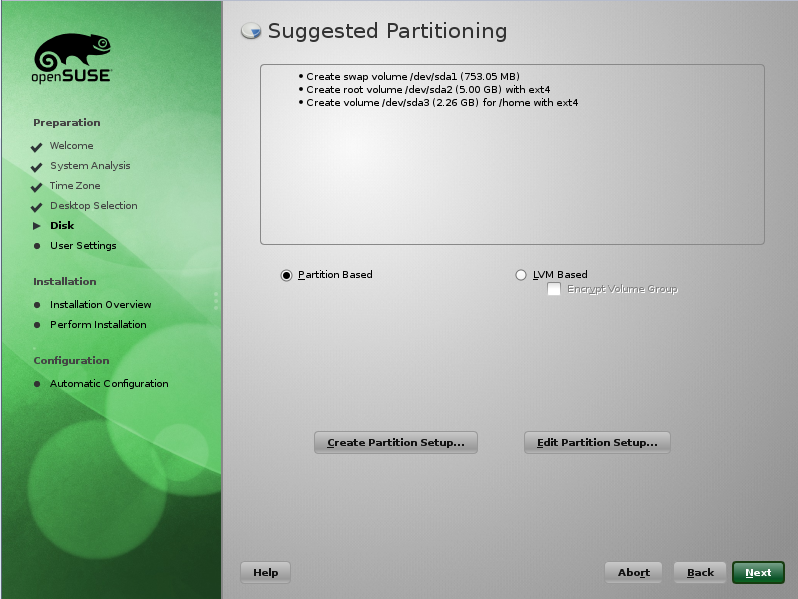The image size is (798, 599).
Task: Click the bullet beside Installation Overview
Action: tap(37, 305)
